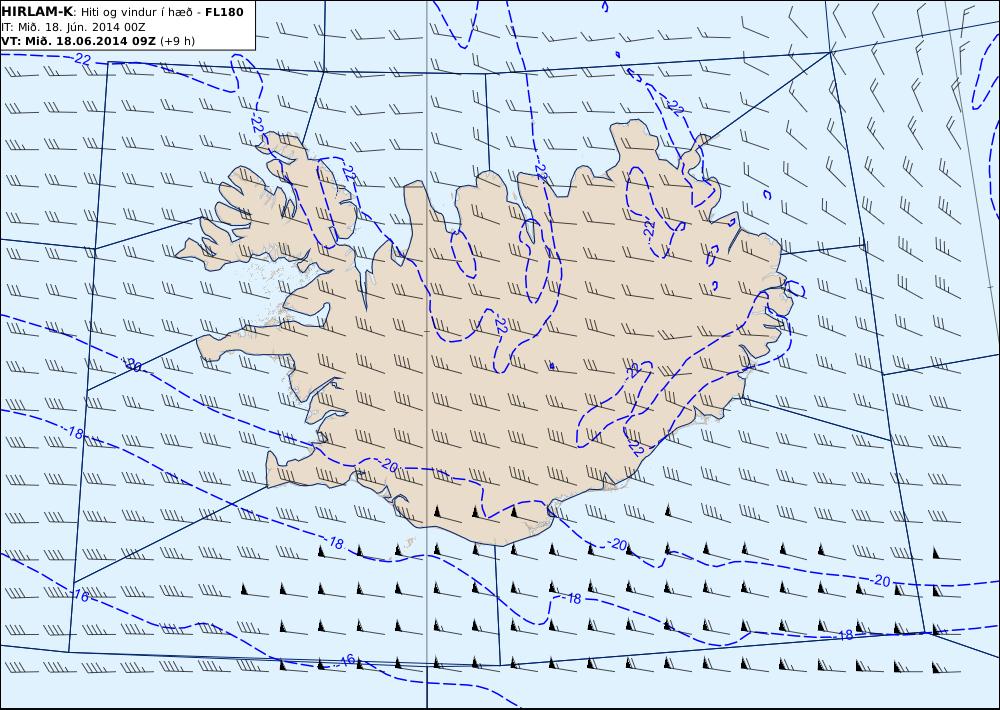Click the -16 isotherm label on bottom edge contour
Screen dimensions: 1000x710
tap(346, 660)
